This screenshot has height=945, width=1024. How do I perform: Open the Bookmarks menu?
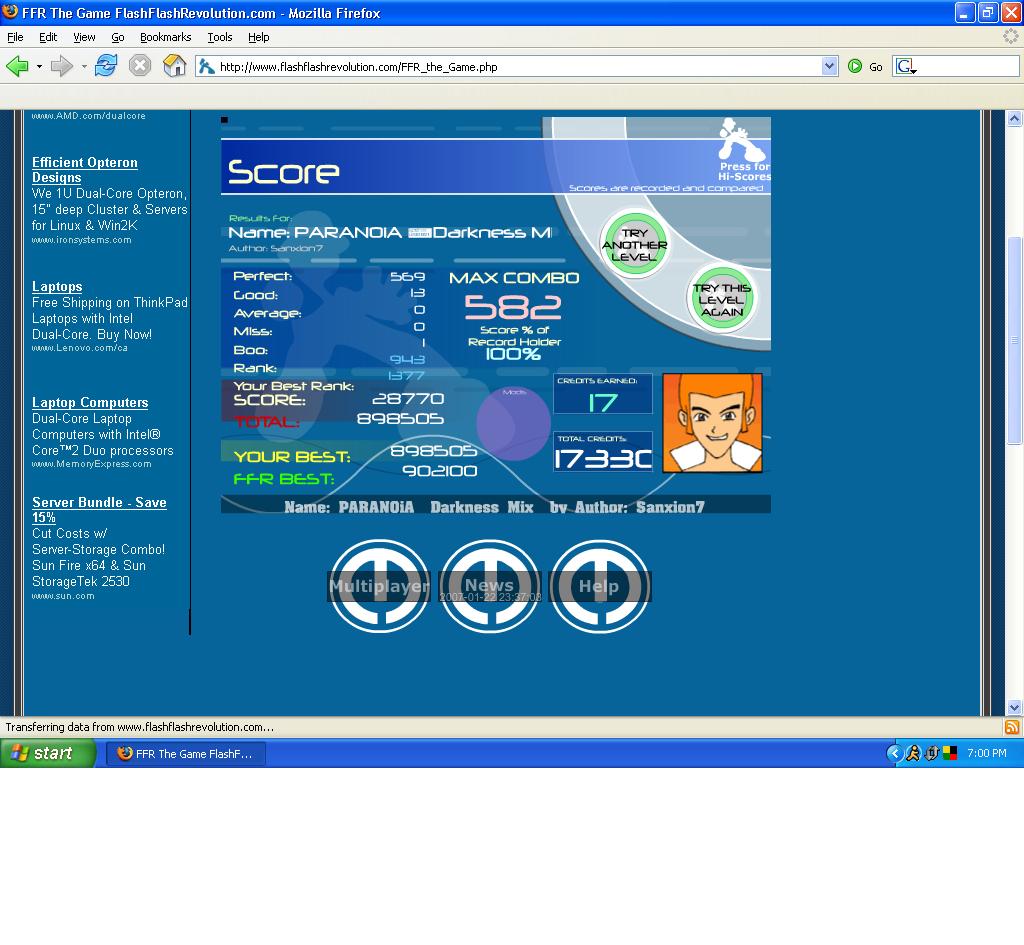[x=165, y=37]
